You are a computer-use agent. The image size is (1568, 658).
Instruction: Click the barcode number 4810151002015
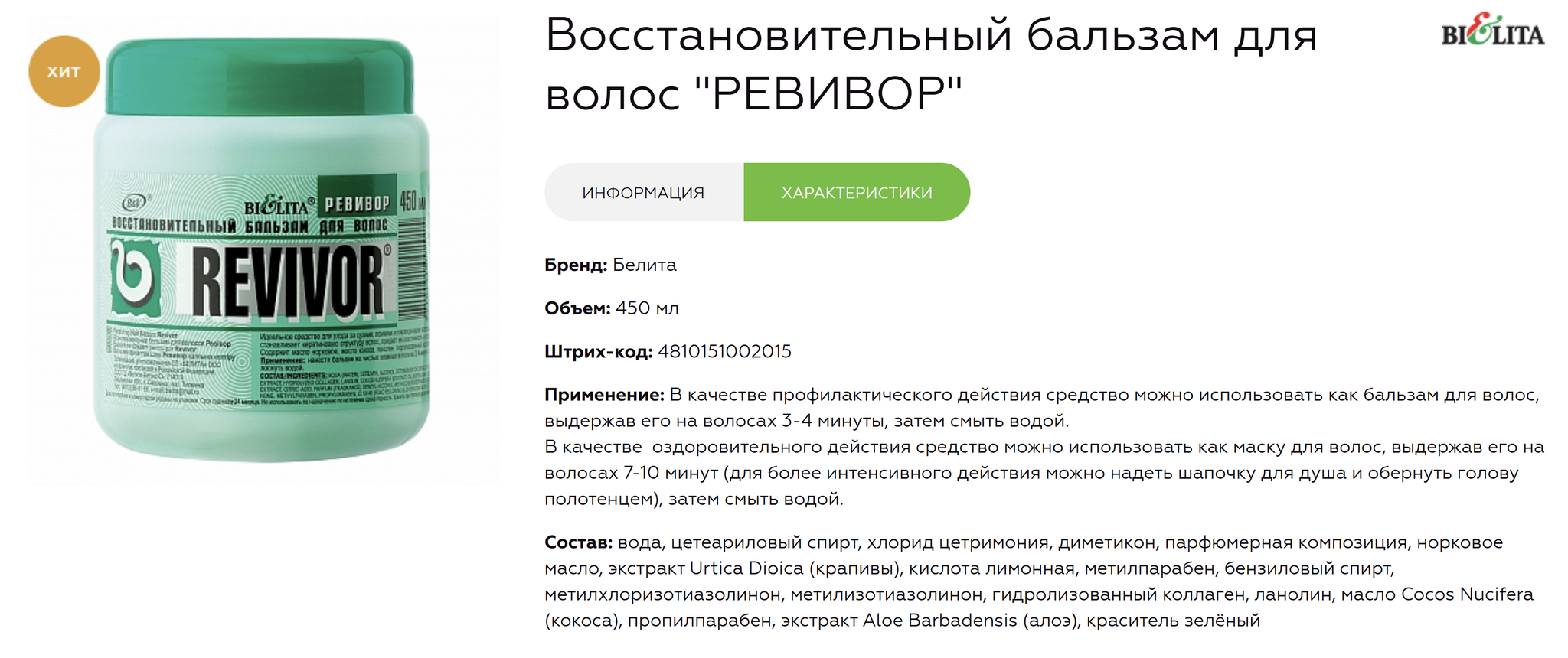click(724, 352)
